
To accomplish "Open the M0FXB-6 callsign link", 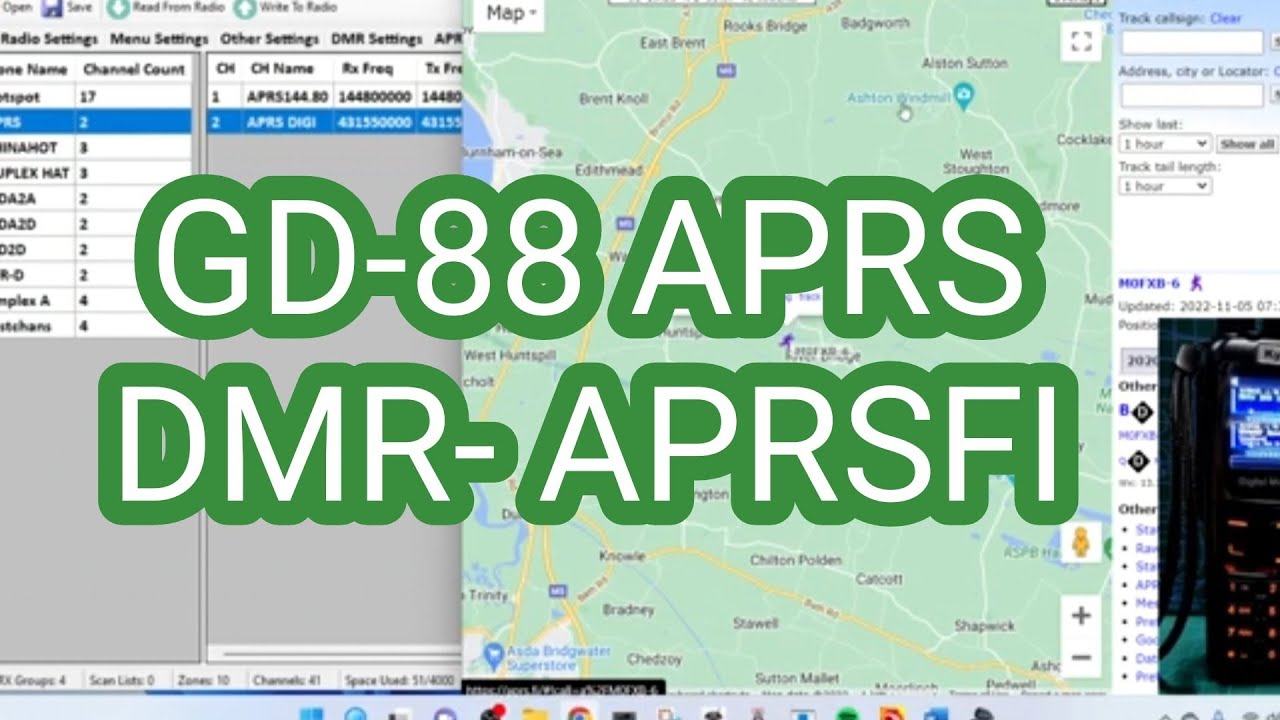I will 1151,284.
